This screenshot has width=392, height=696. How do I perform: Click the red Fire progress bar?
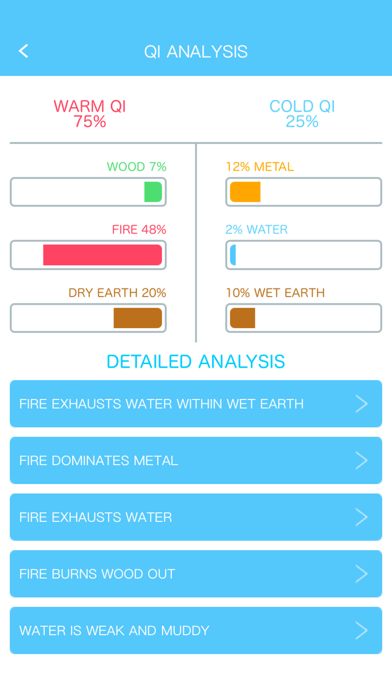tap(103, 255)
